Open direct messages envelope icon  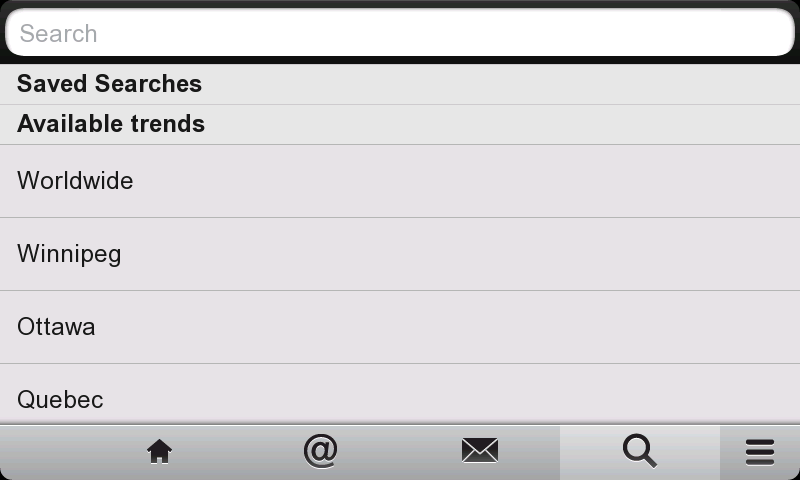[x=480, y=452]
